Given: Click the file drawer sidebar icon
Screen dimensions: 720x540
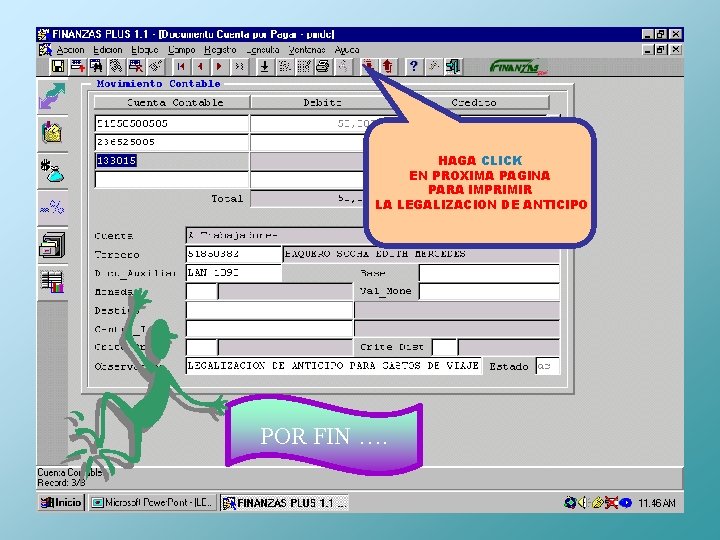Looking at the screenshot, I should (x=52, y=244).
